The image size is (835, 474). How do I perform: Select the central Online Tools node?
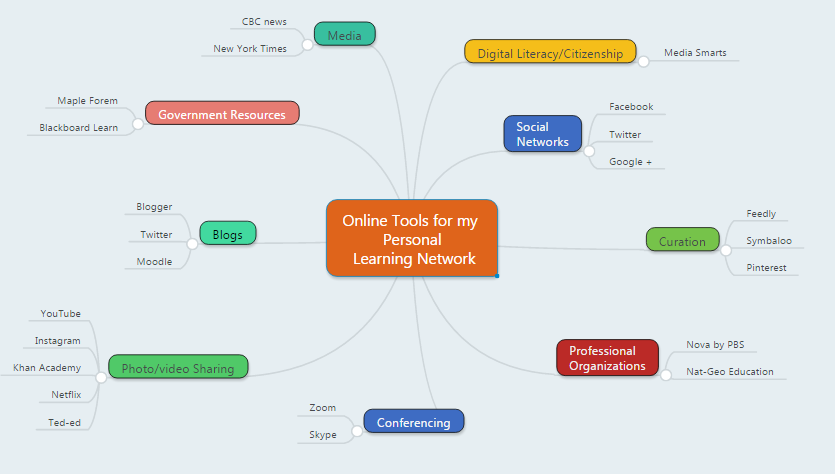click(412, 238)
